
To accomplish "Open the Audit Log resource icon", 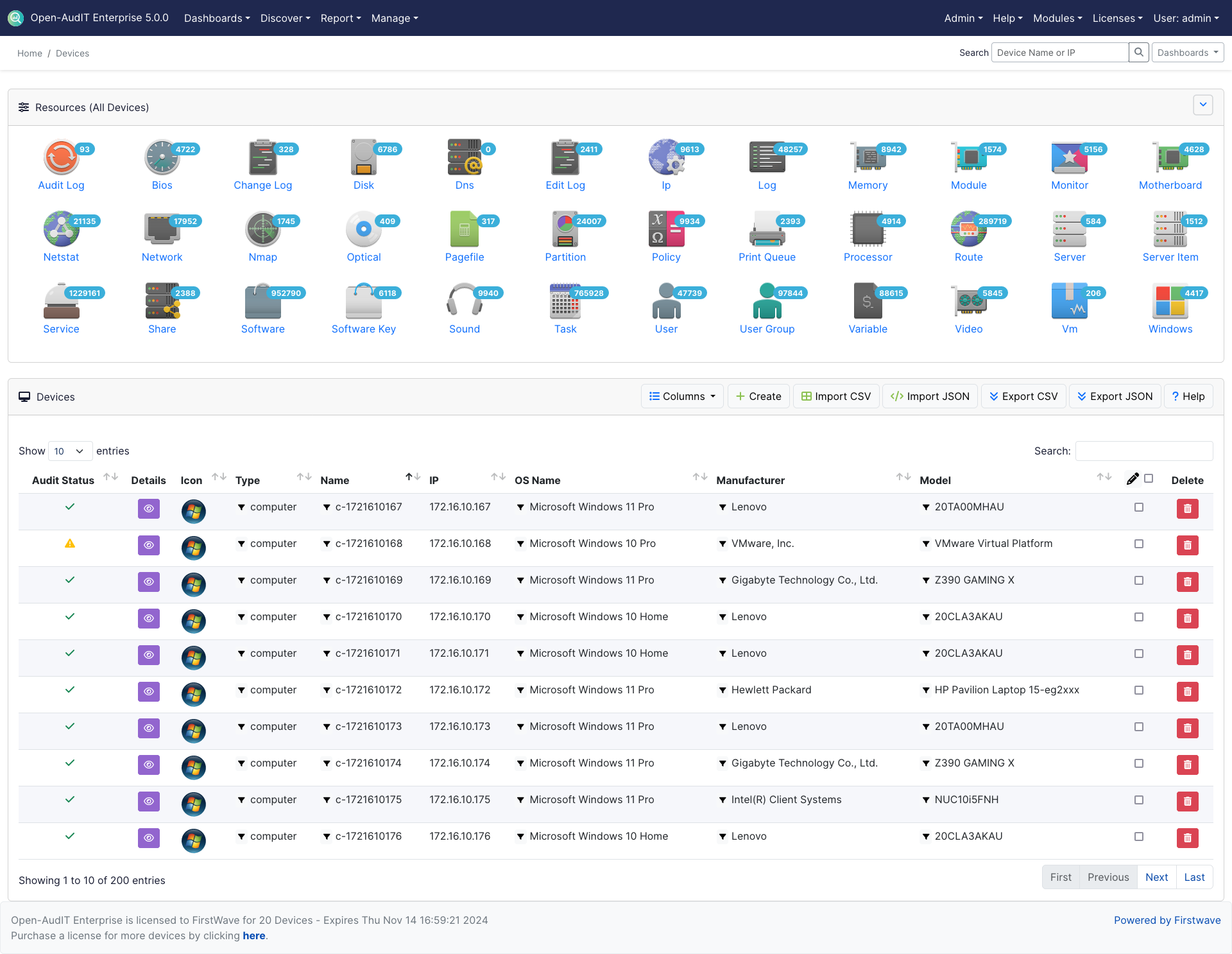I will 62,157.
